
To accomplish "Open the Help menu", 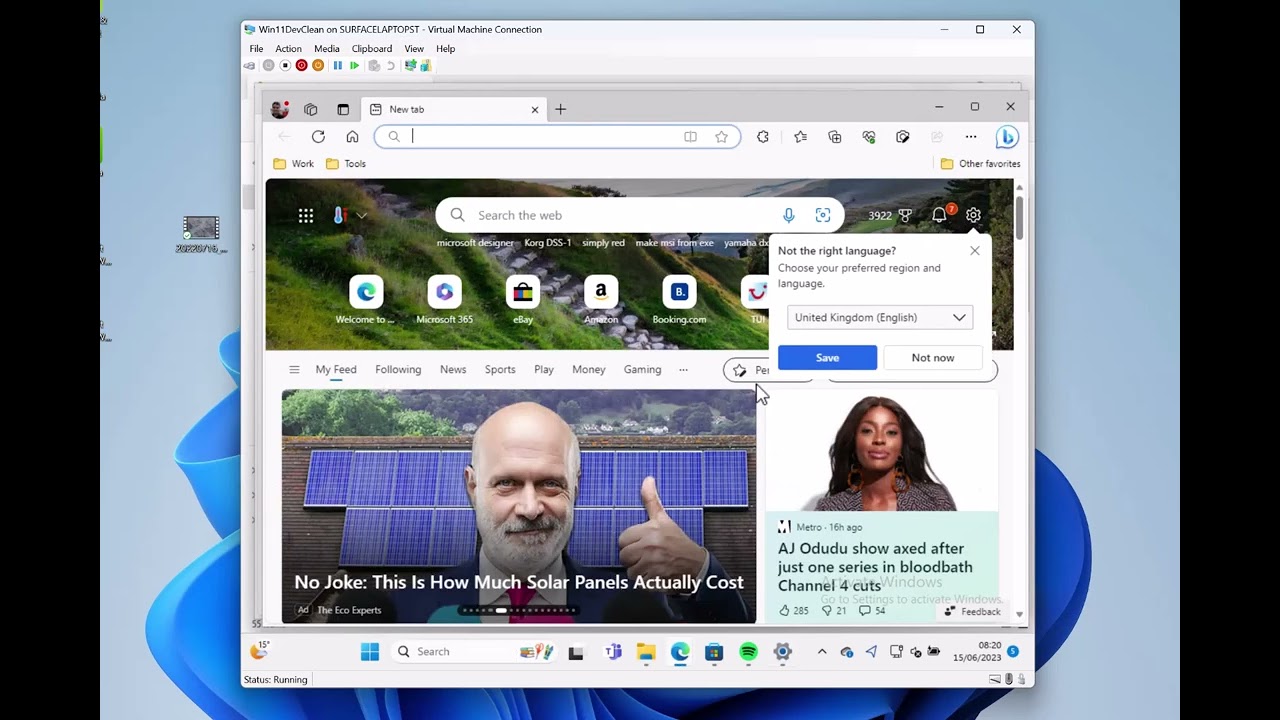I will 445,48.
